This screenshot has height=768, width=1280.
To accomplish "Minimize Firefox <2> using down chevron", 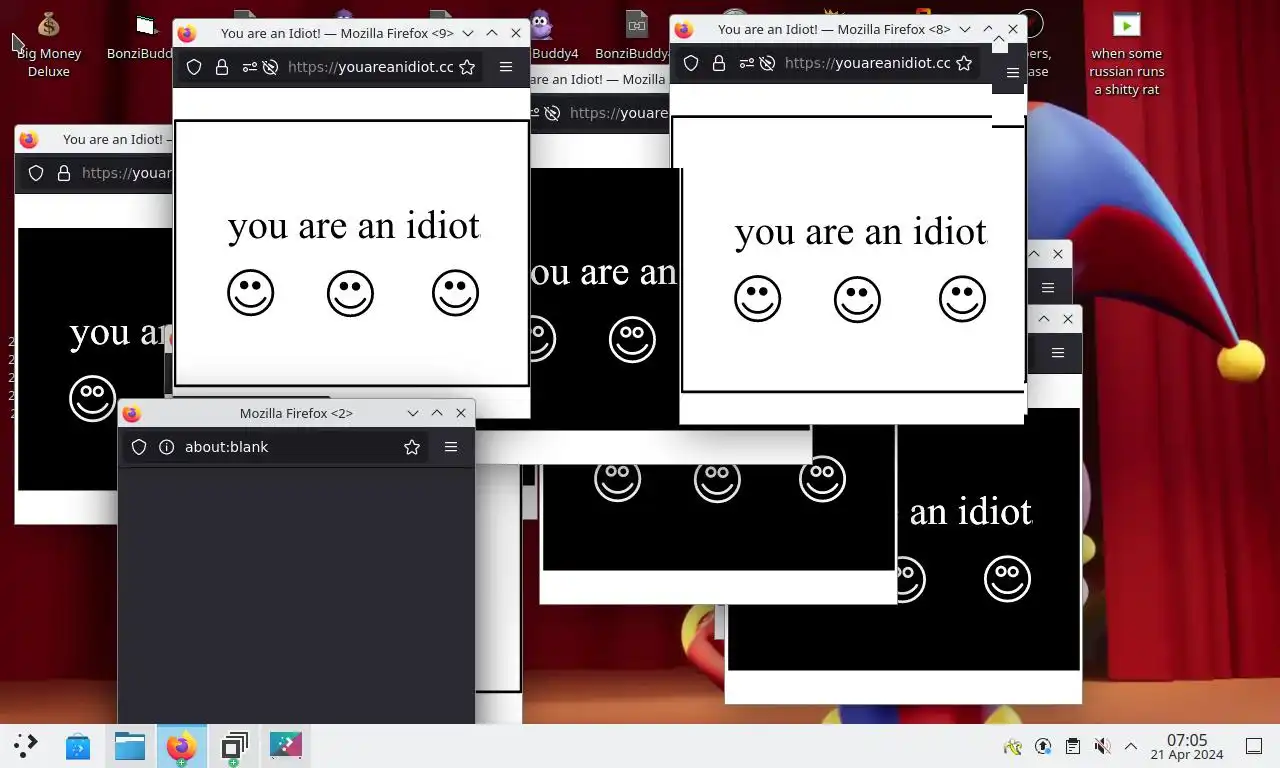I will [413, 413].
